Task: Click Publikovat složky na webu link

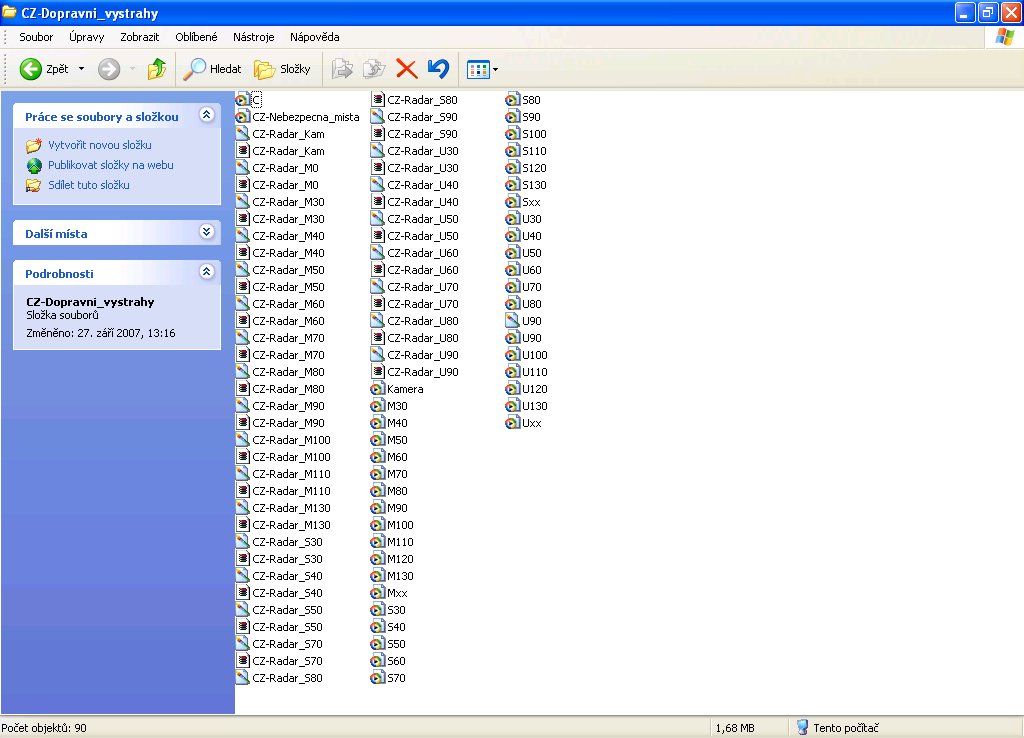Action: tap(110, 165)
